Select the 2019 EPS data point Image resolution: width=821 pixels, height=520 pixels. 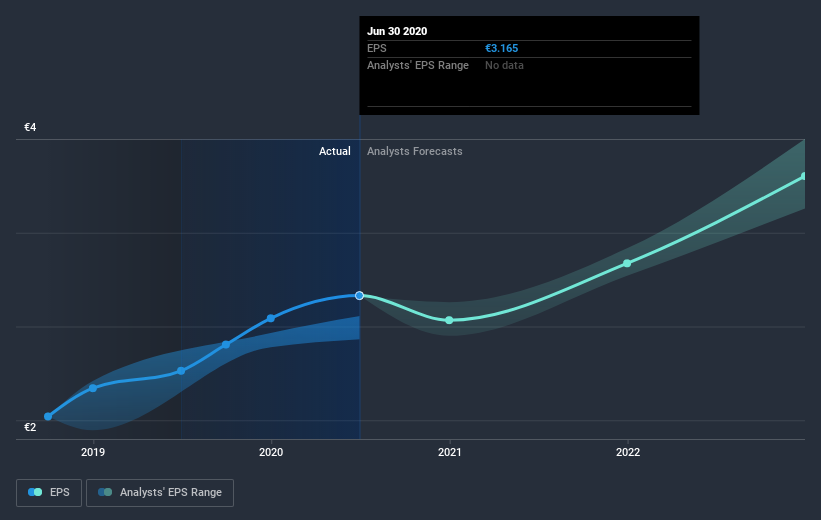(93, 388)
